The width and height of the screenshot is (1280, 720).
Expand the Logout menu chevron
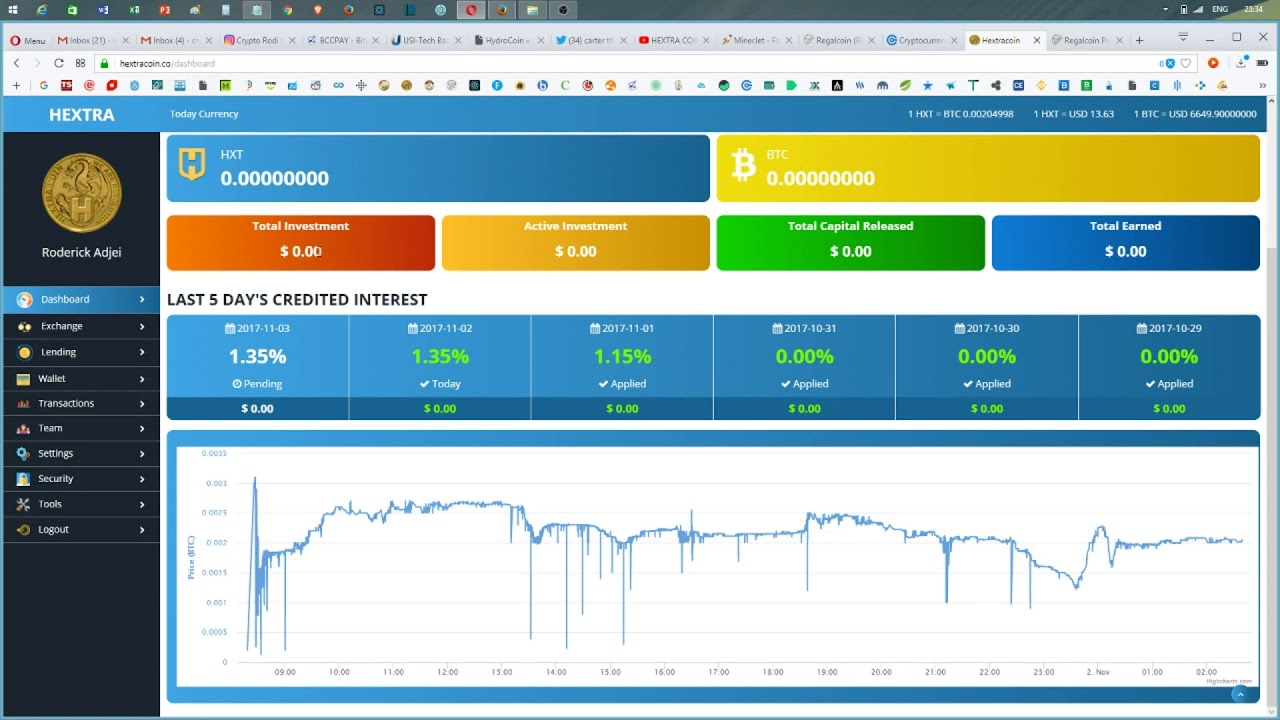pyautogui.click(x=142, y=530)
